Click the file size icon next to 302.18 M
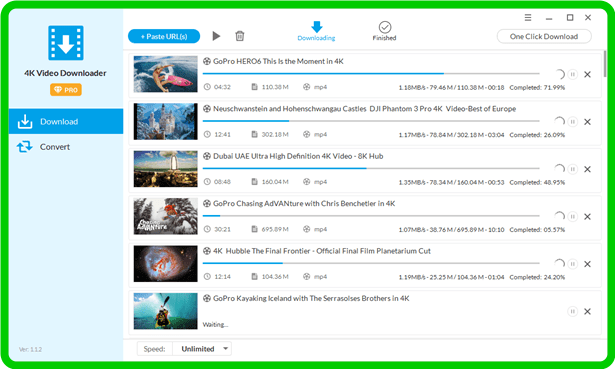 [254, 135]
